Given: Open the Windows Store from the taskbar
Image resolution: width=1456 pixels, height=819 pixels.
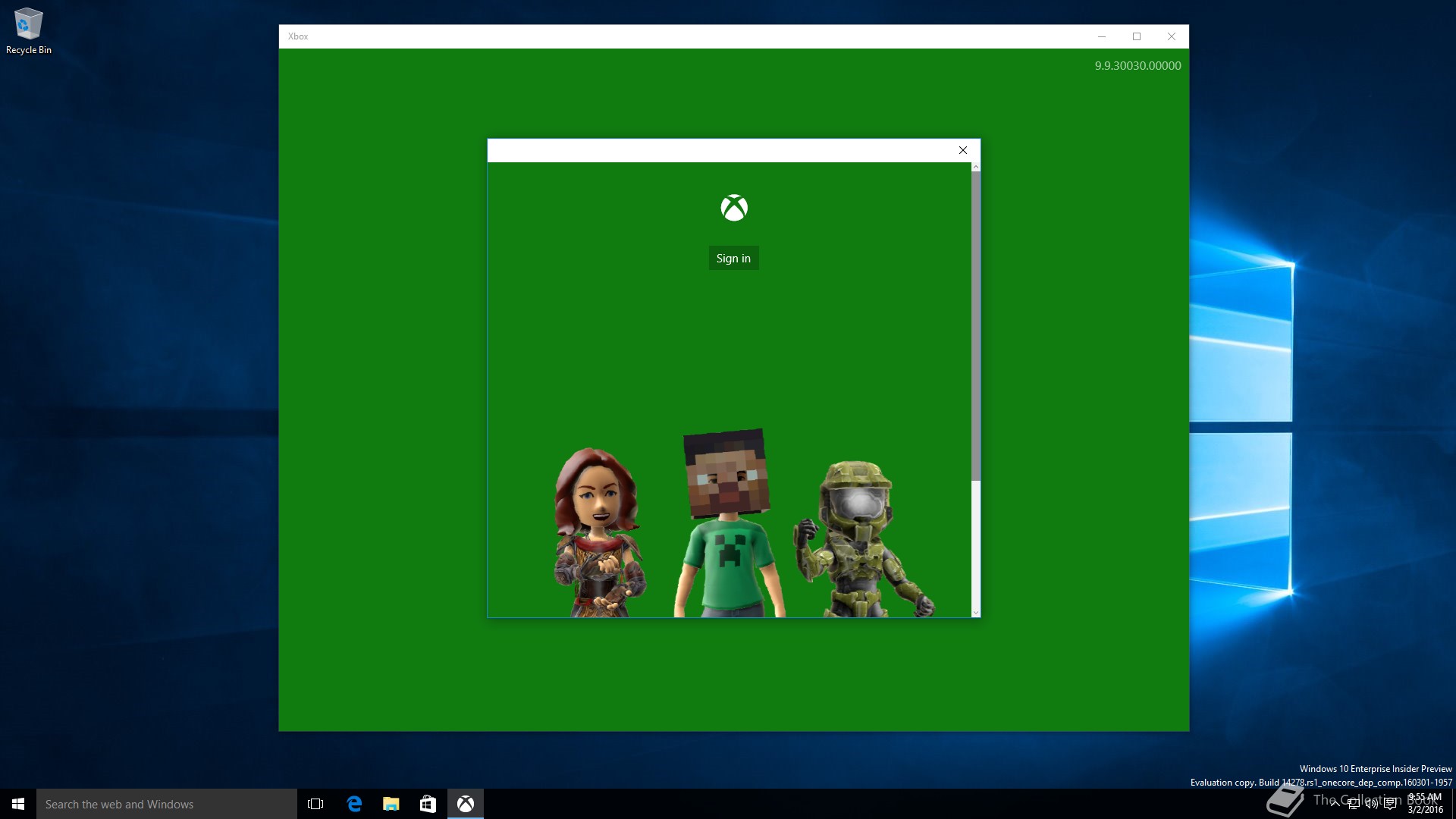Looking at the screenshot, I should [x=428, y=804].
